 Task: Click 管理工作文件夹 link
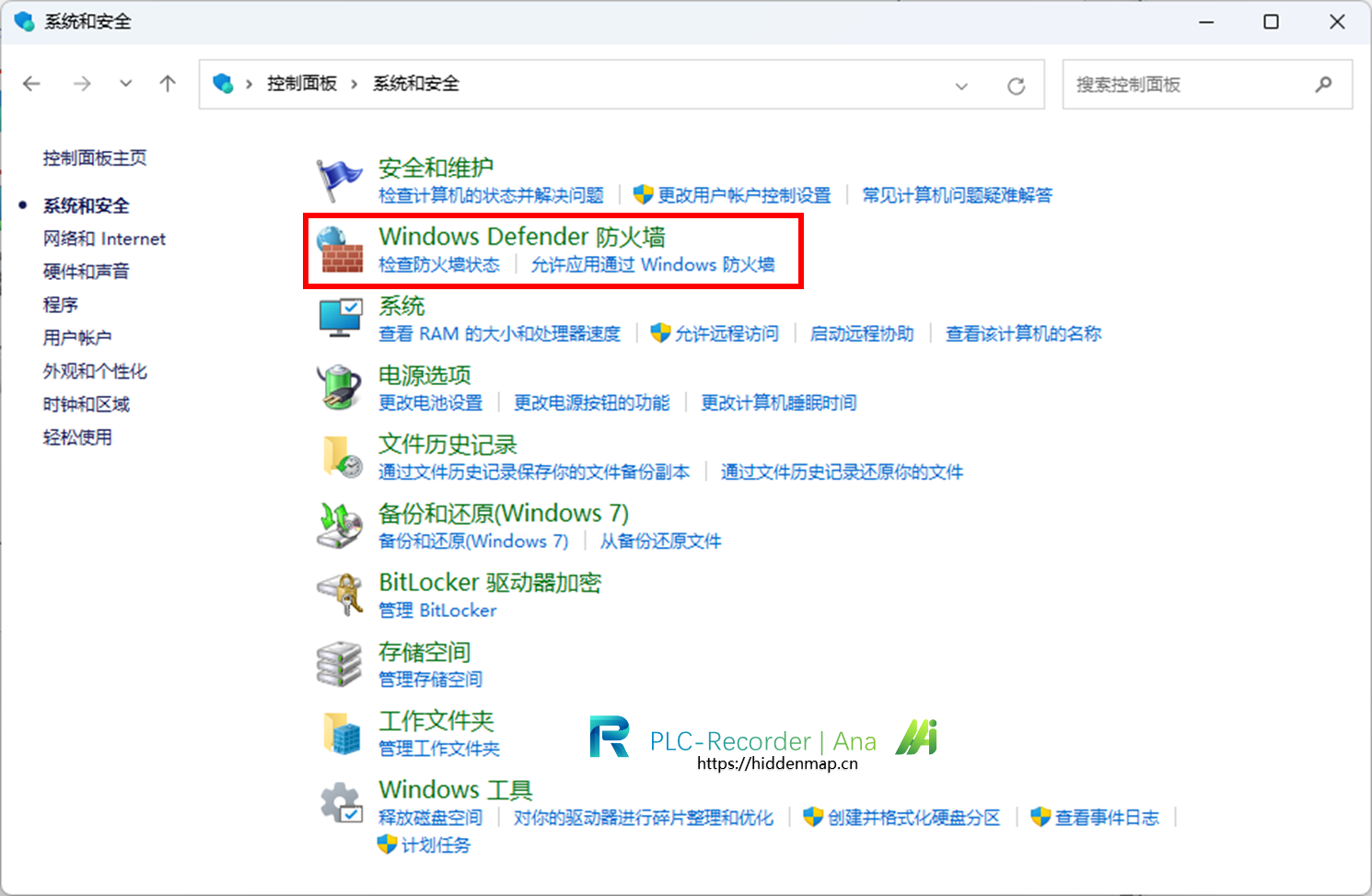[x=439, y=748]
